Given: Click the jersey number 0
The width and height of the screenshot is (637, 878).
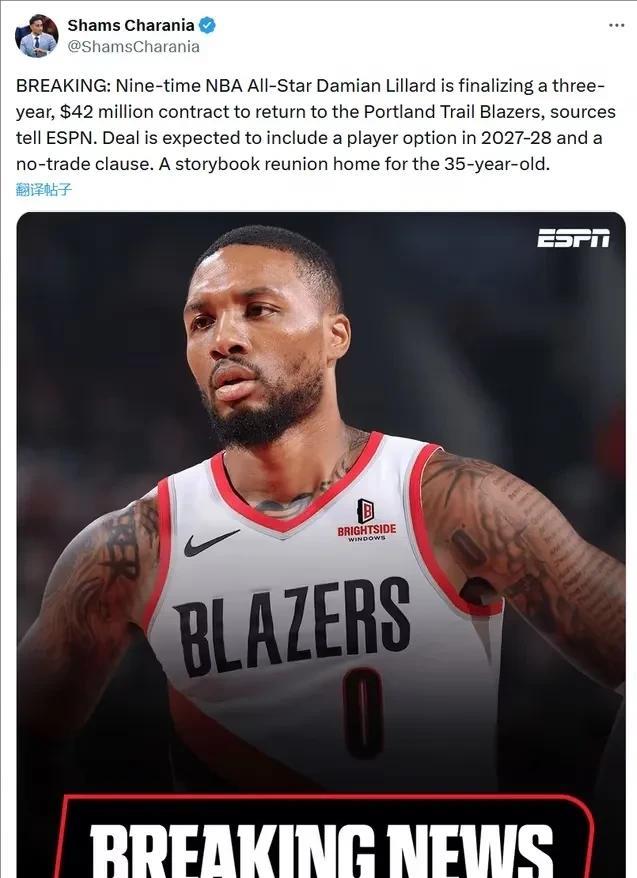Looking at the screenshot, I should click(364, 713).
